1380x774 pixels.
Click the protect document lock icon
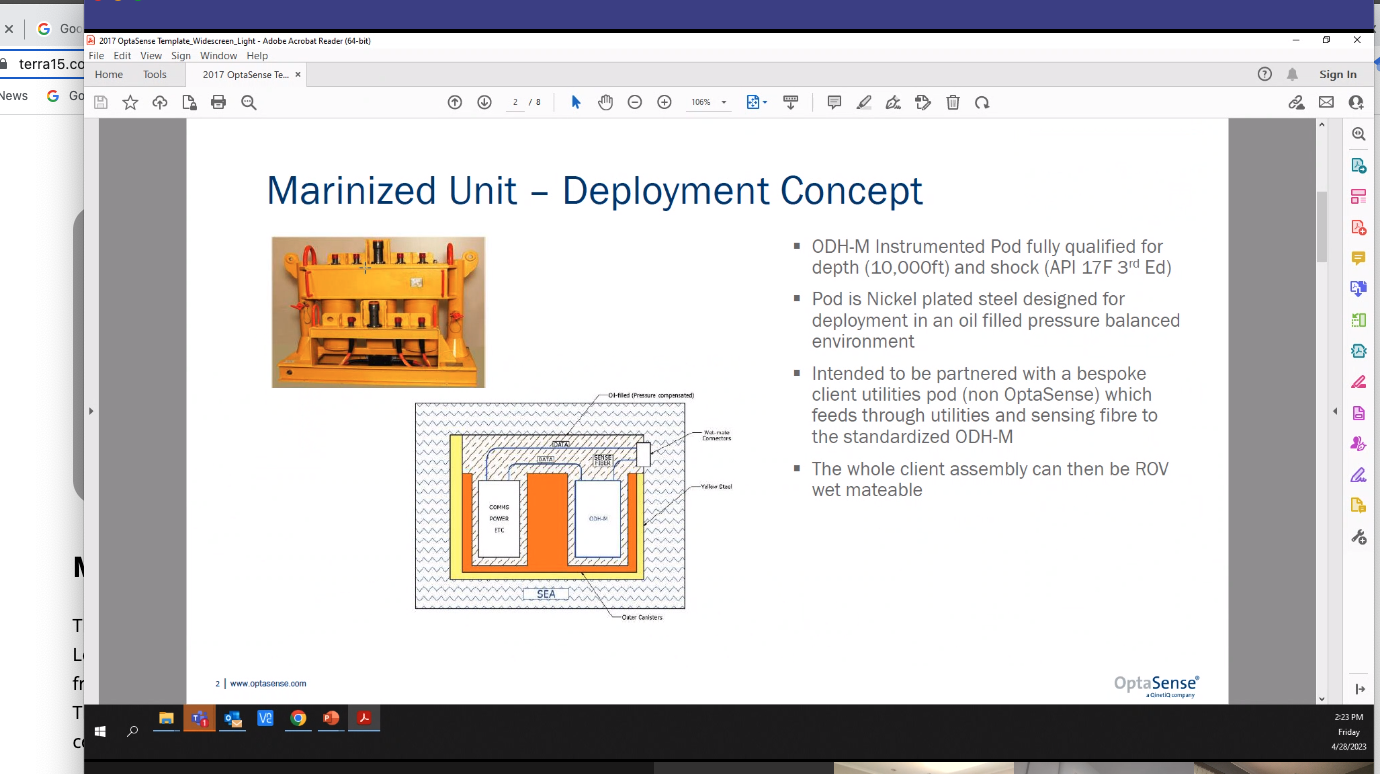(189, 102)
